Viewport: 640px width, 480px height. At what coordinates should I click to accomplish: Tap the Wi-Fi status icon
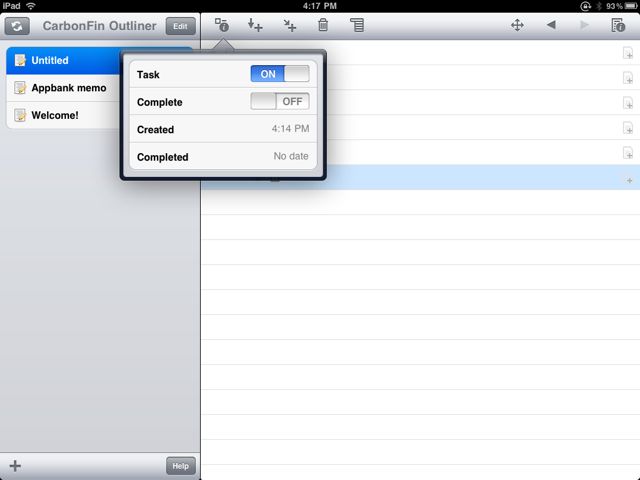(x=31, y=6)
